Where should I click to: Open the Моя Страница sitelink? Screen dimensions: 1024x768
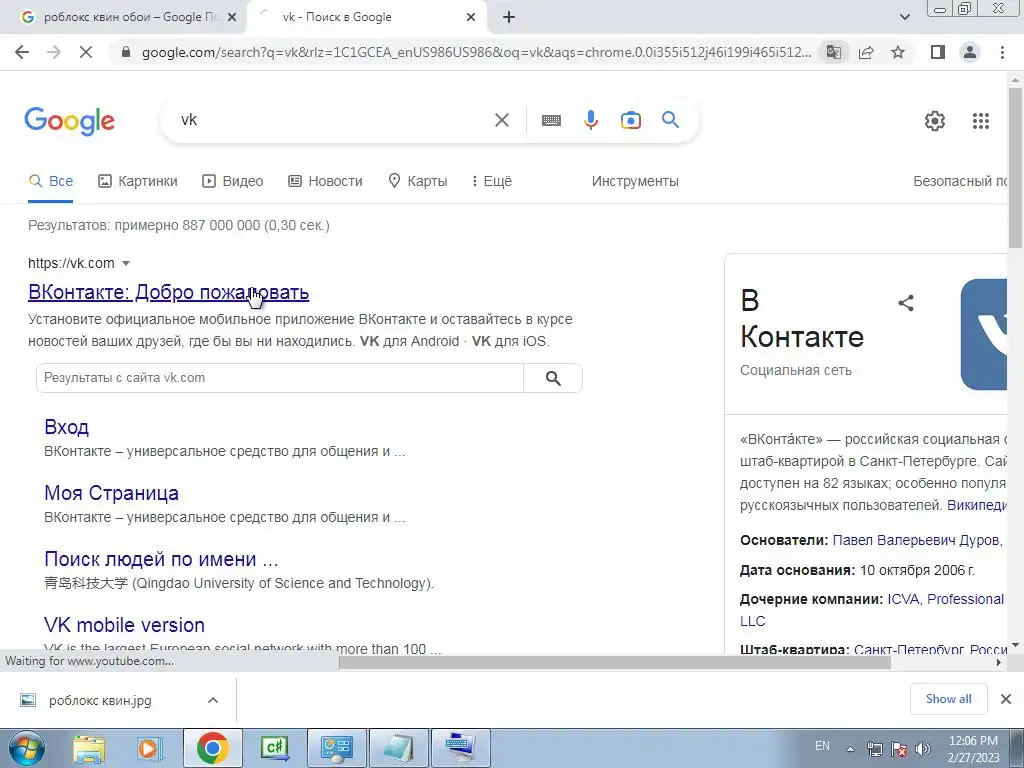click(111, 493)
